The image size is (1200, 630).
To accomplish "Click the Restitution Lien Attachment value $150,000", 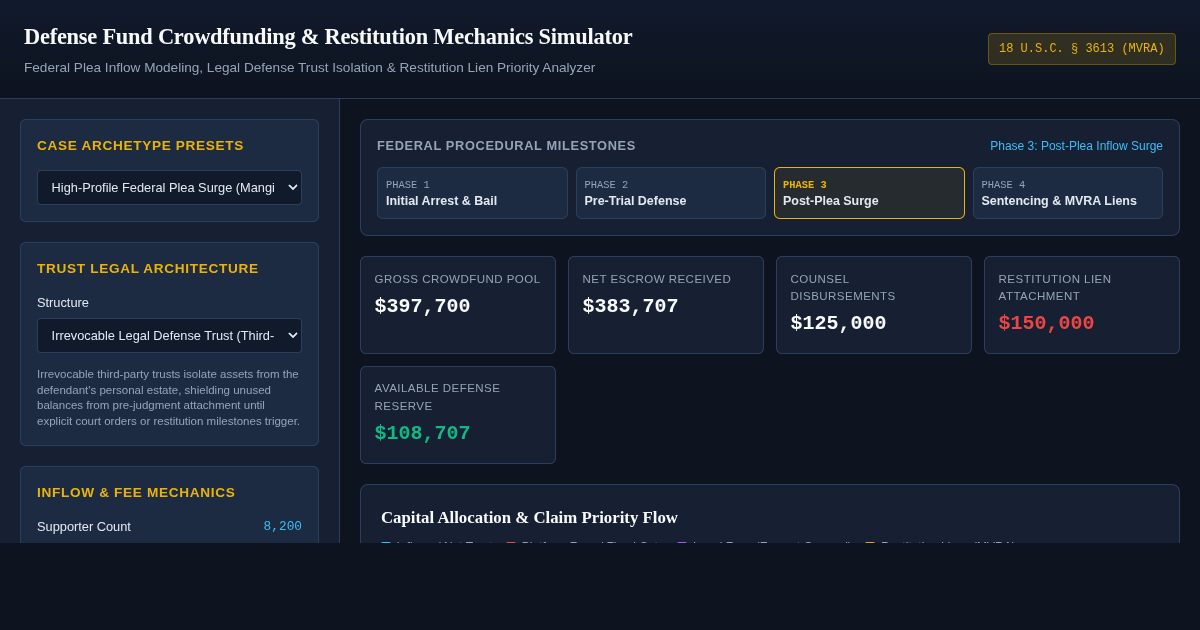I will point(1046,323).
